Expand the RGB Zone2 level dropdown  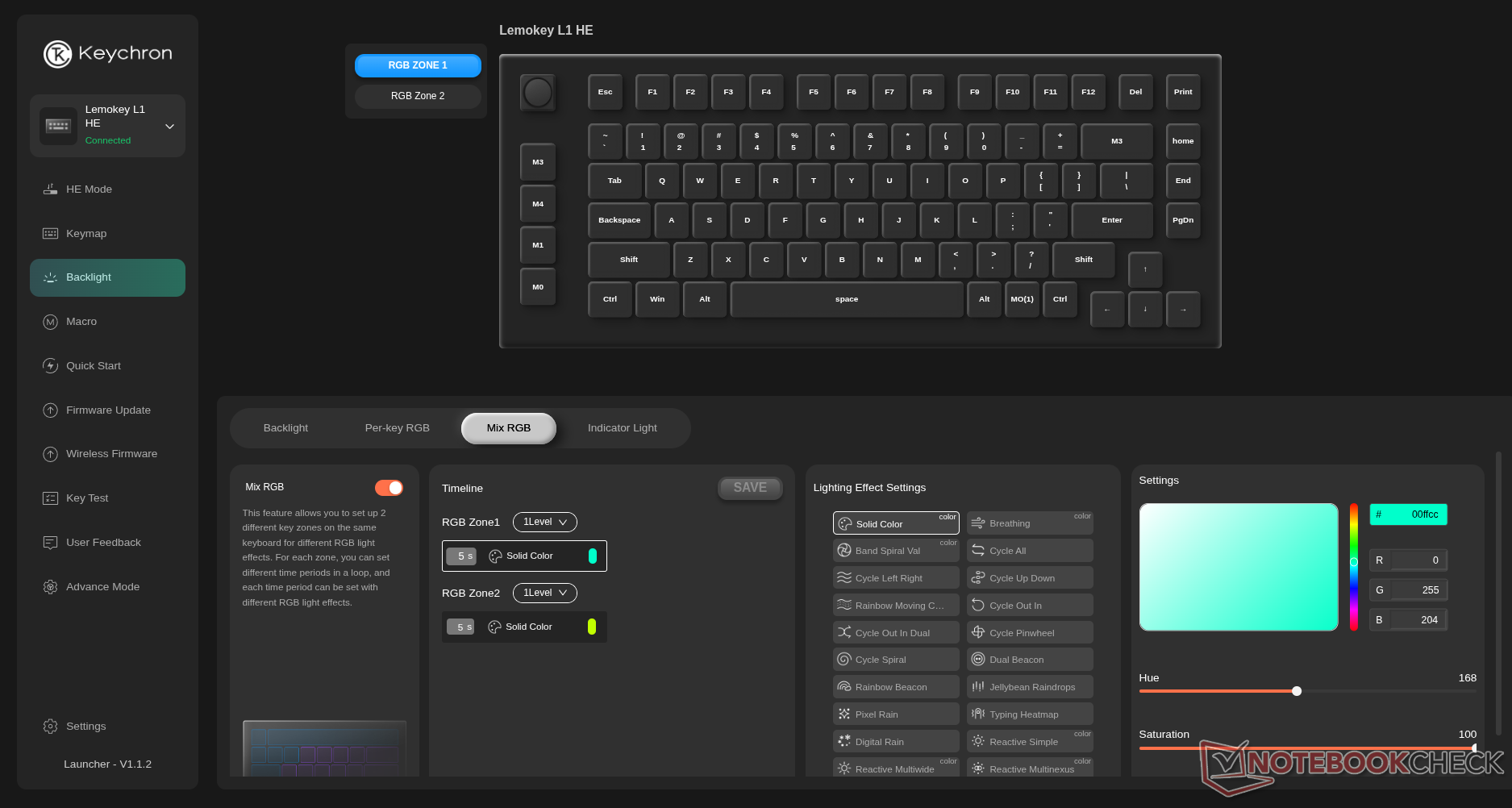[544, 594]
